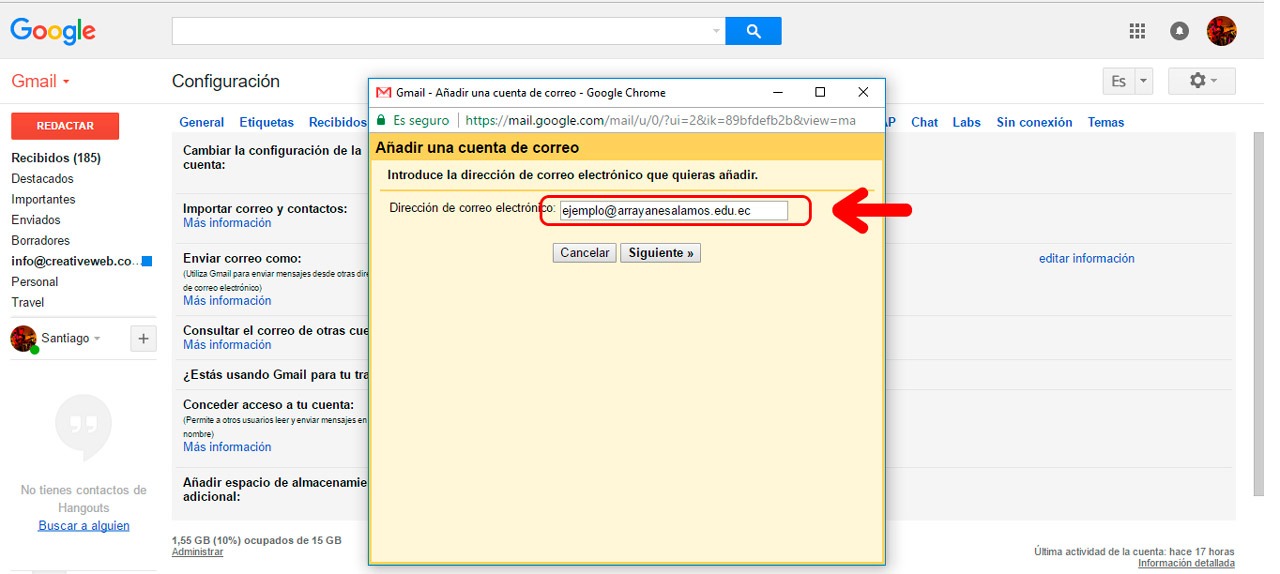Viewport: 1280px width, 574px height.
Task: Open Google notifications bell
Action: point(1180,31)
